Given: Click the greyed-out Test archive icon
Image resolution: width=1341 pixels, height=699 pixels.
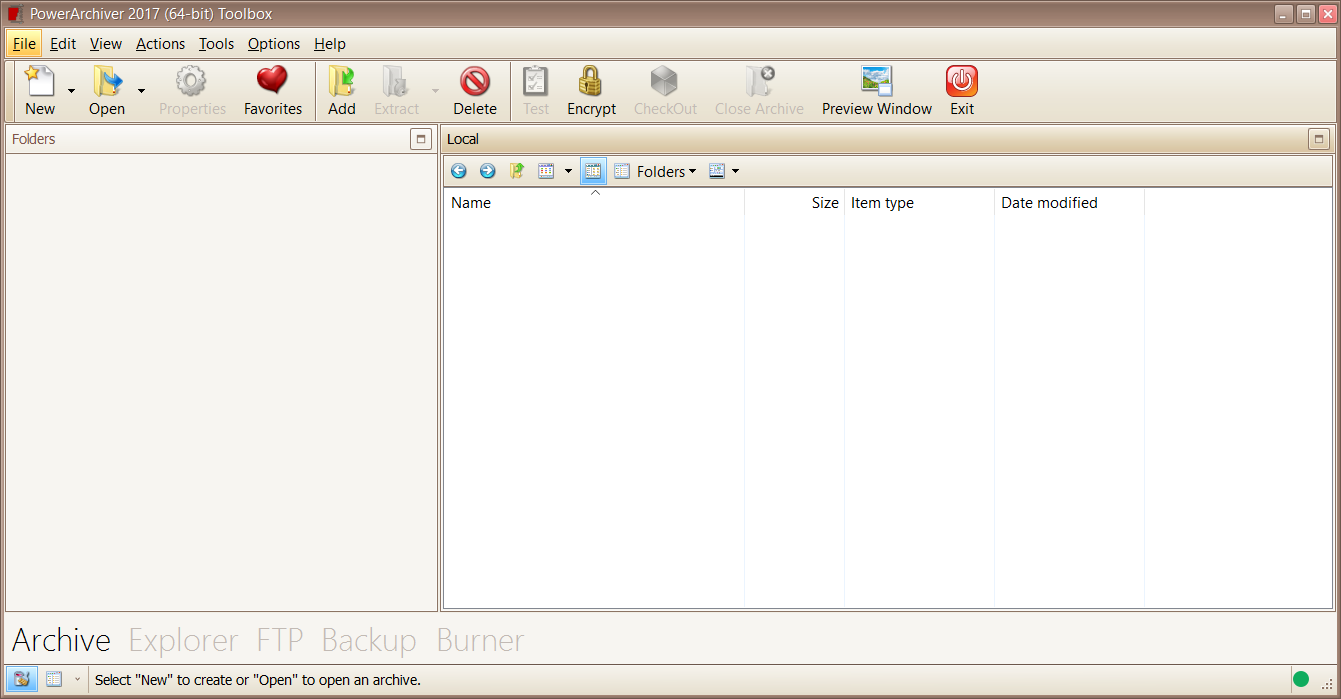Looking at the screenshot, I should pyautogui.click(x=536, y=81).
